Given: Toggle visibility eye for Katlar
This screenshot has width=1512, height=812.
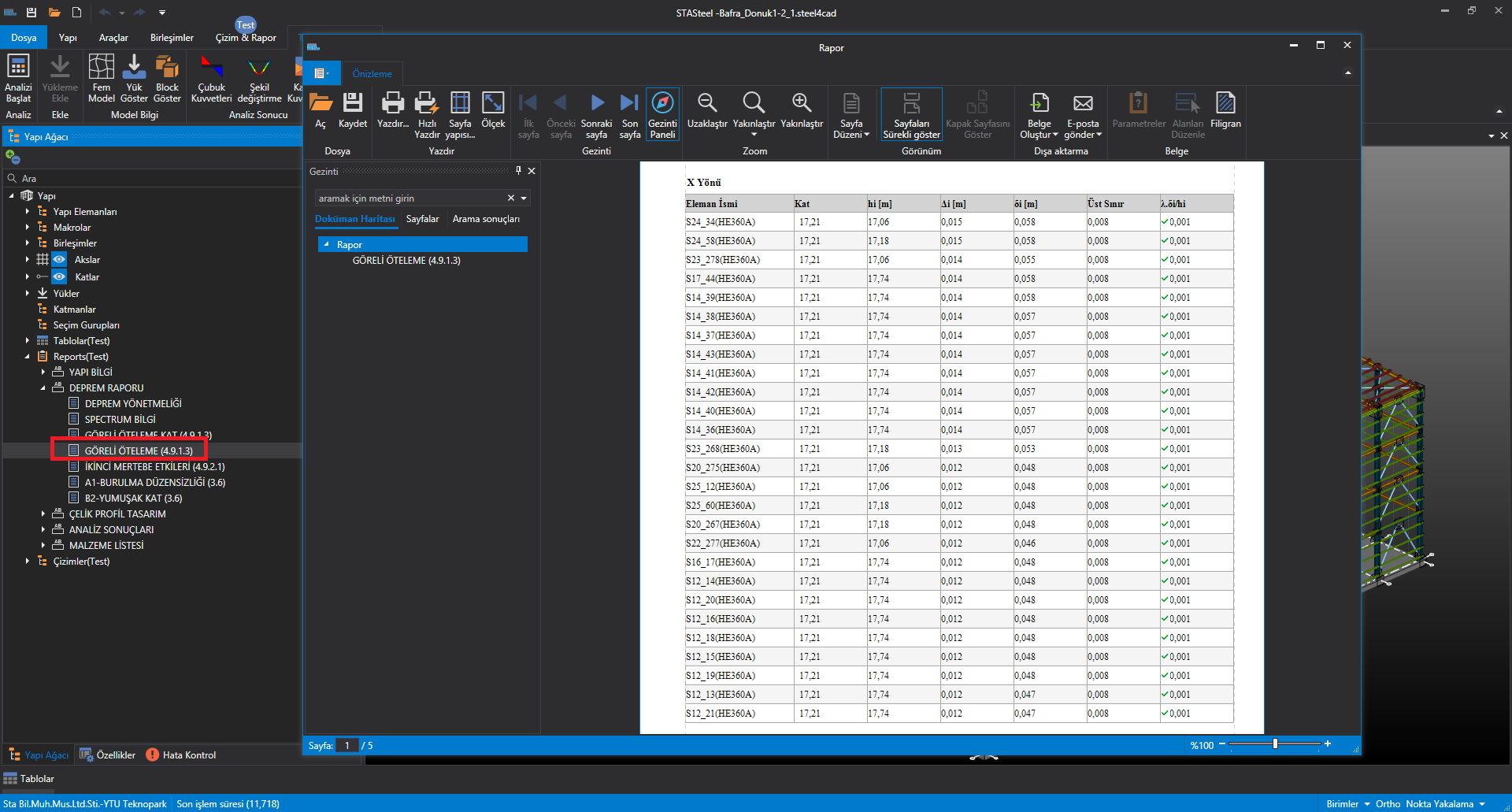Looking at the screenshot, I should click(x=59, y=277).
